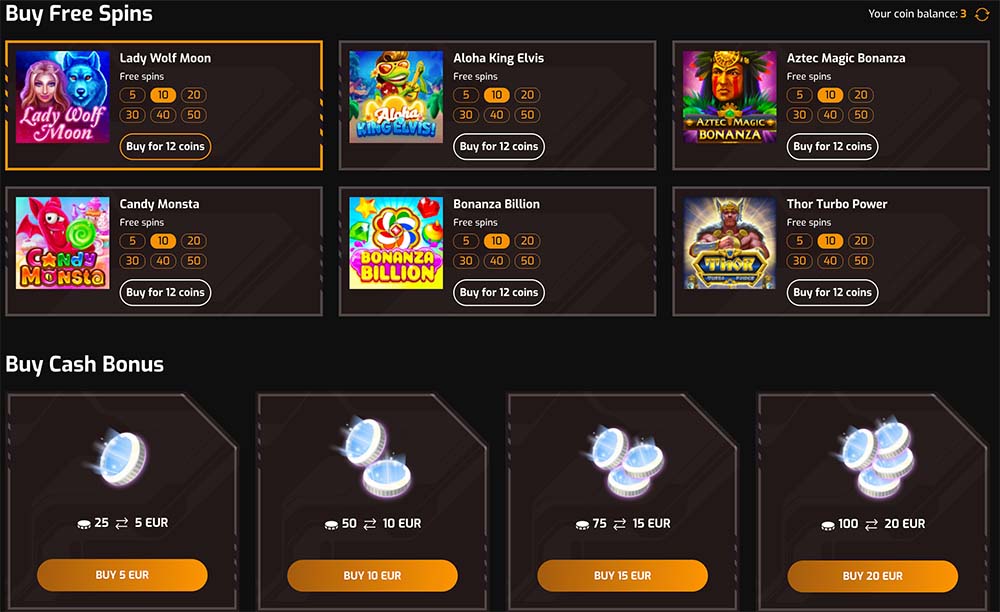
Task: Click the coin balance refresh icon
Action: 982,14
